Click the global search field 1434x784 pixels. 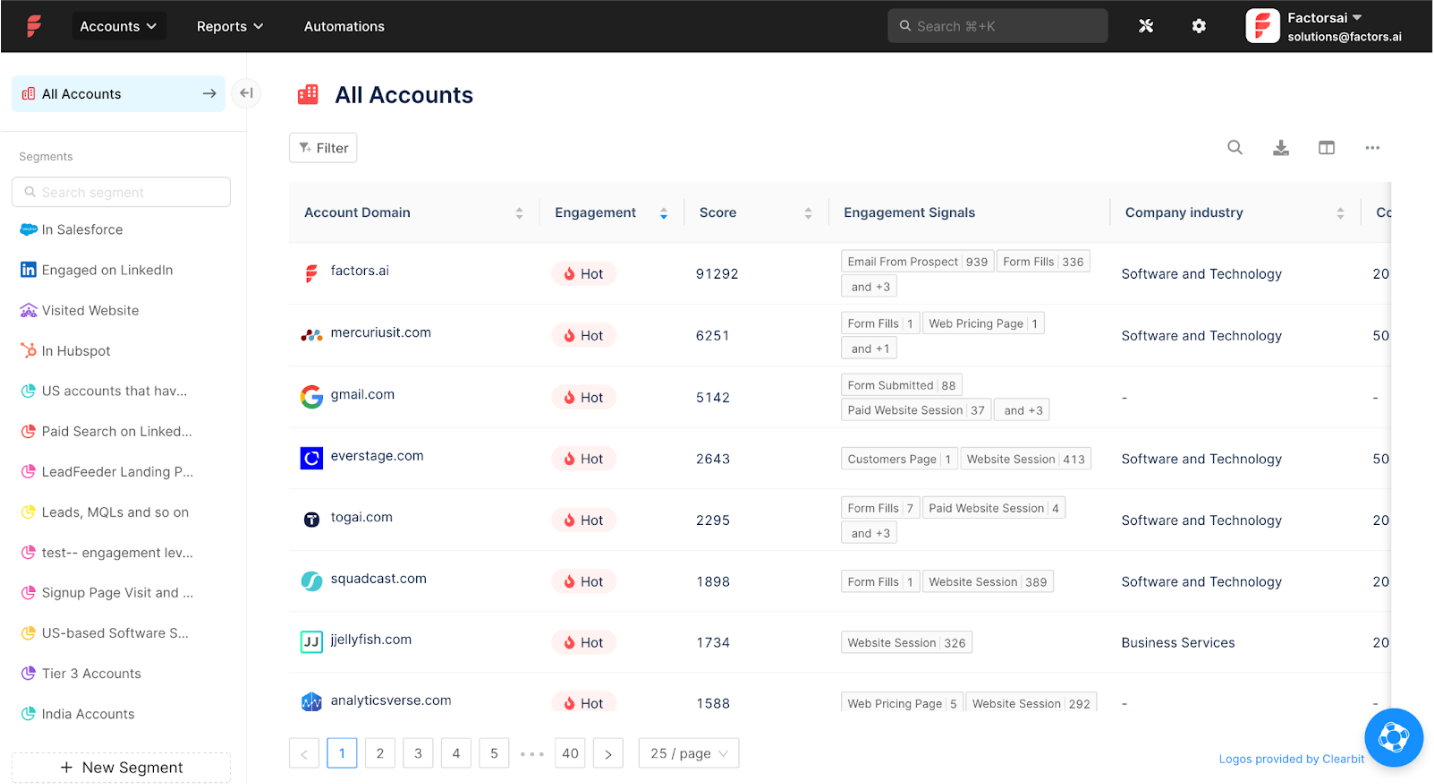click(996, 25)
